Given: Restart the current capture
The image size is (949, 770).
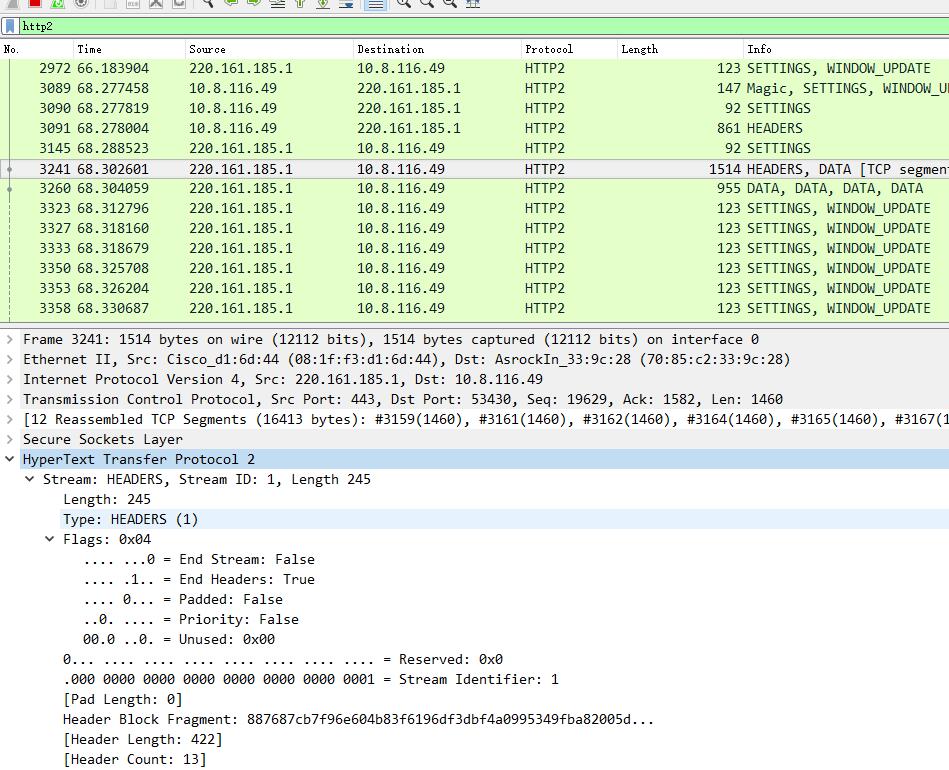Looking at the screenshot, I should click(58, 3).
